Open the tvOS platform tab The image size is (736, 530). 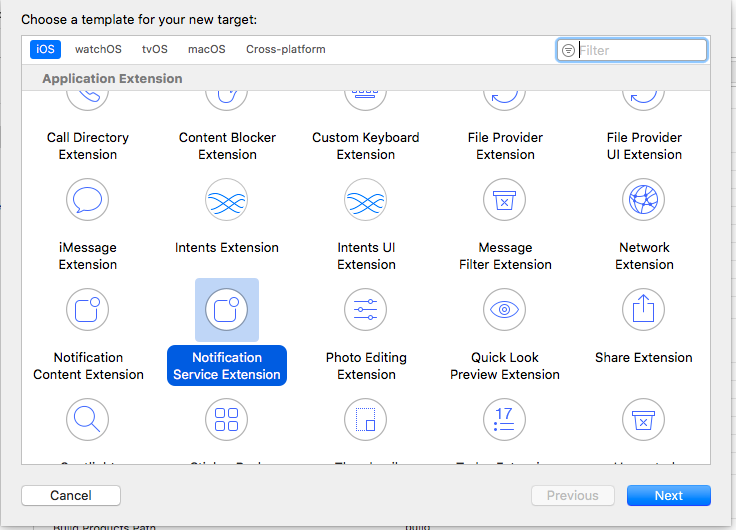tap(155, 49)
